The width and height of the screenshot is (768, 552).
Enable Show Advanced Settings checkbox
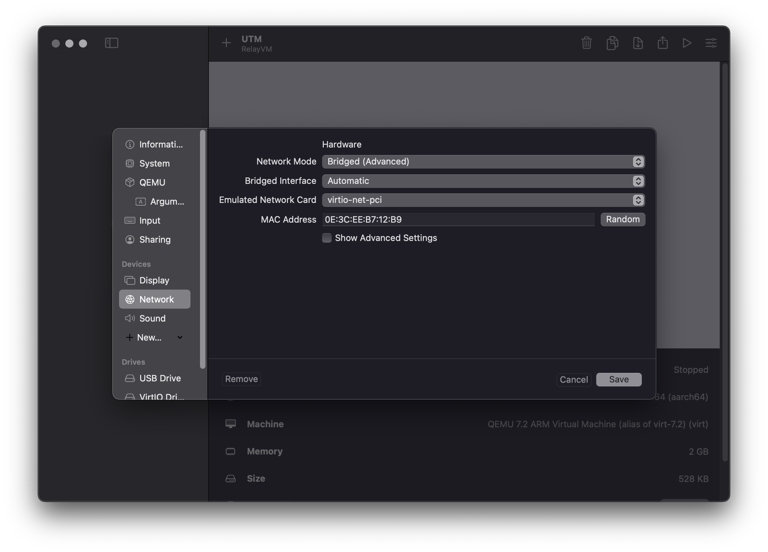click(x=327, y=238)
